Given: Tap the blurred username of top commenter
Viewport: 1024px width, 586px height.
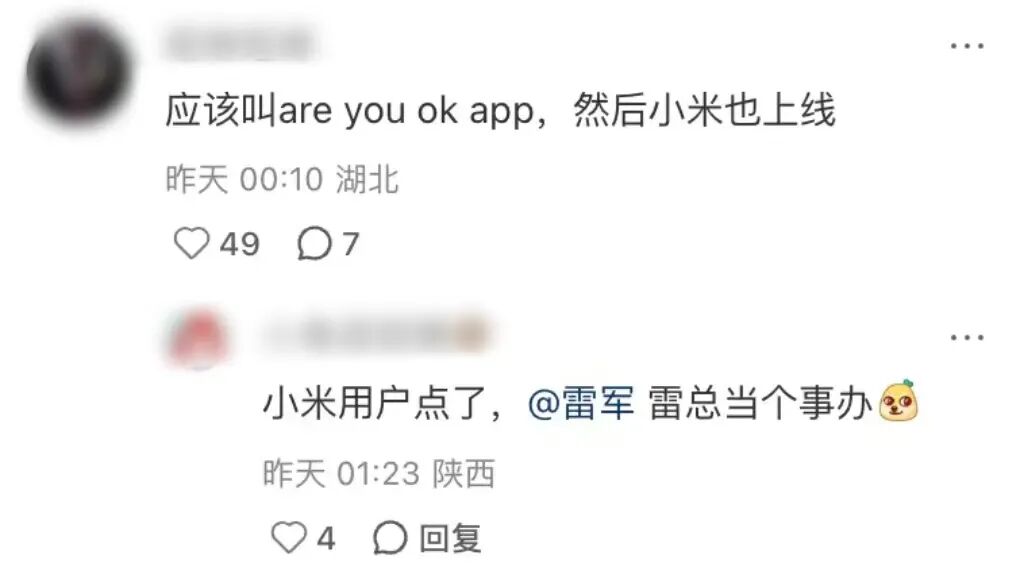Looking at the screenshot, I should click(239, 43).
